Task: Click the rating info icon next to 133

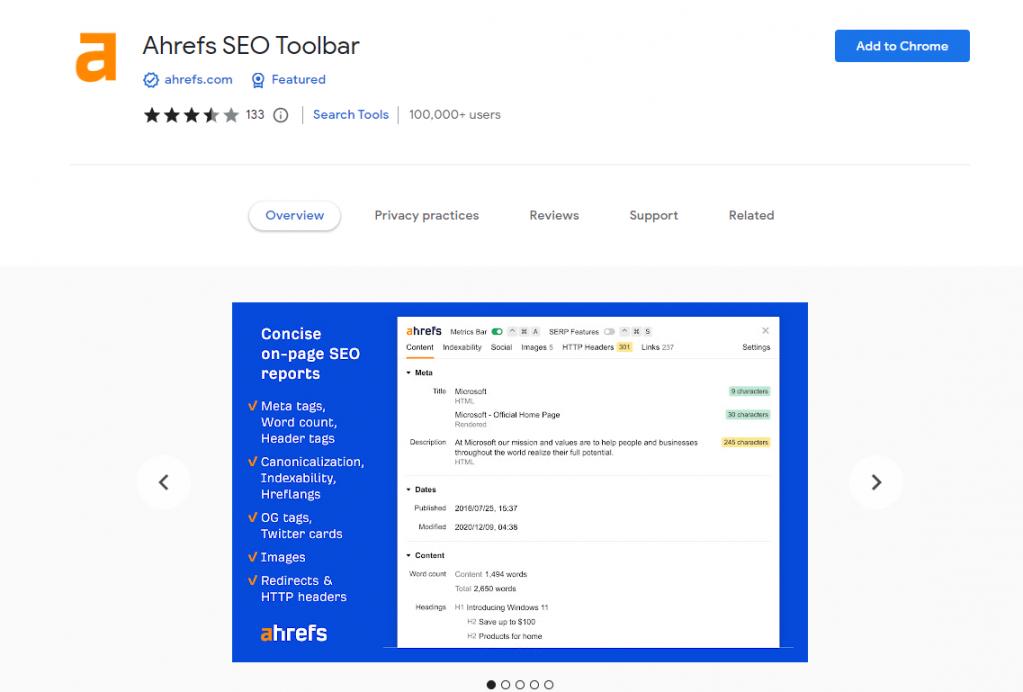Action: pos(281,115)
